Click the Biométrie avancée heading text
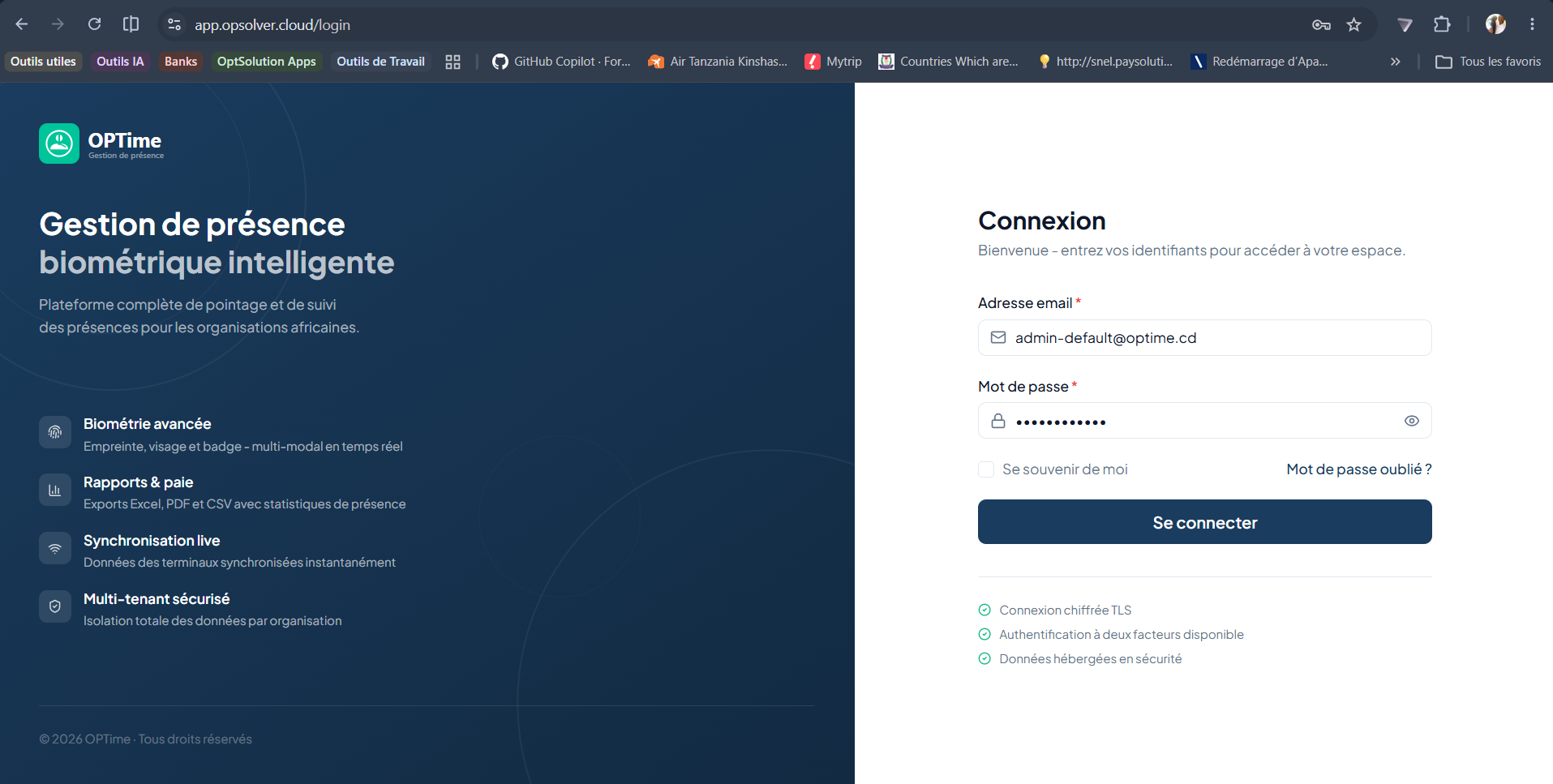 (147, 424)
